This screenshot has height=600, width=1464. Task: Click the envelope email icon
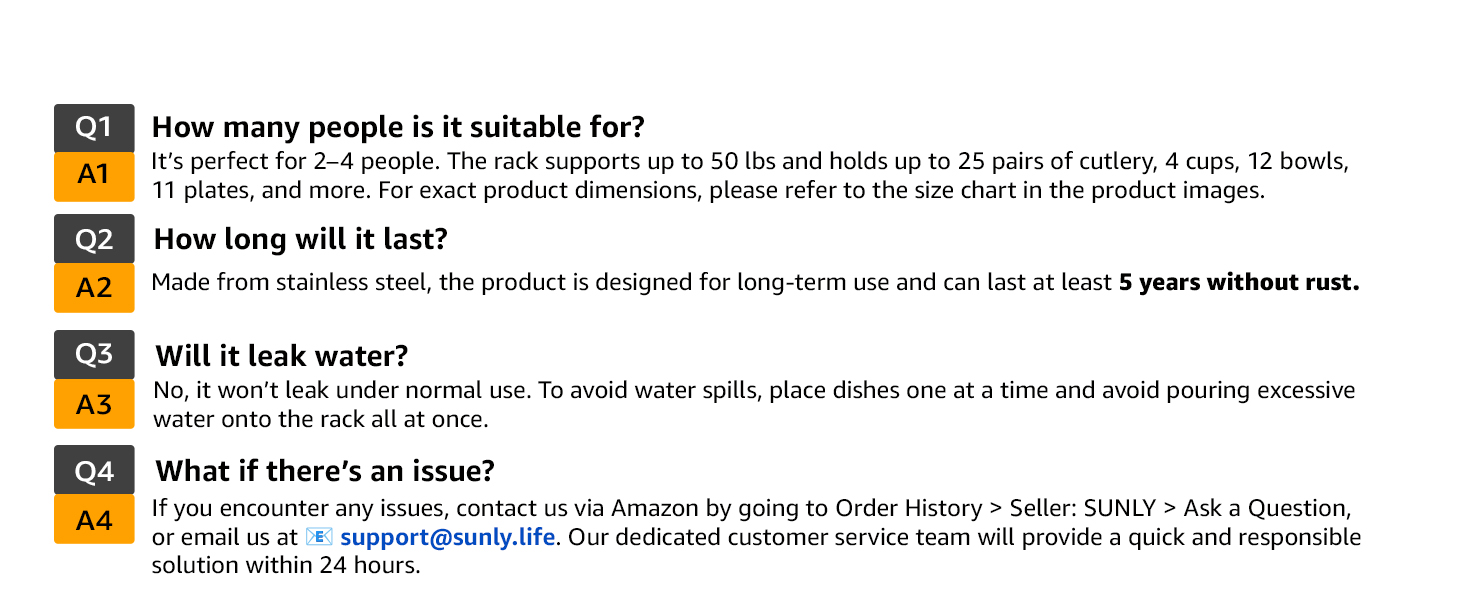320,537
